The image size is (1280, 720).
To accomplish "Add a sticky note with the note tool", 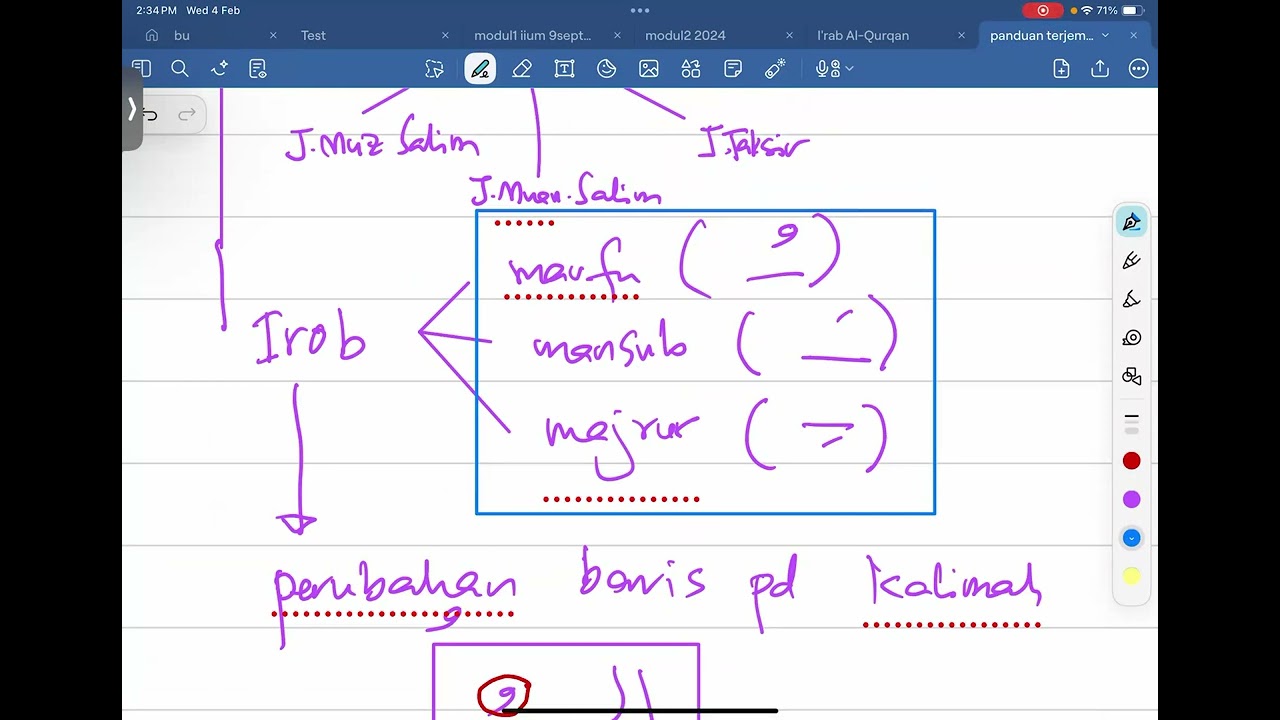I will click(x=733, y=69).
